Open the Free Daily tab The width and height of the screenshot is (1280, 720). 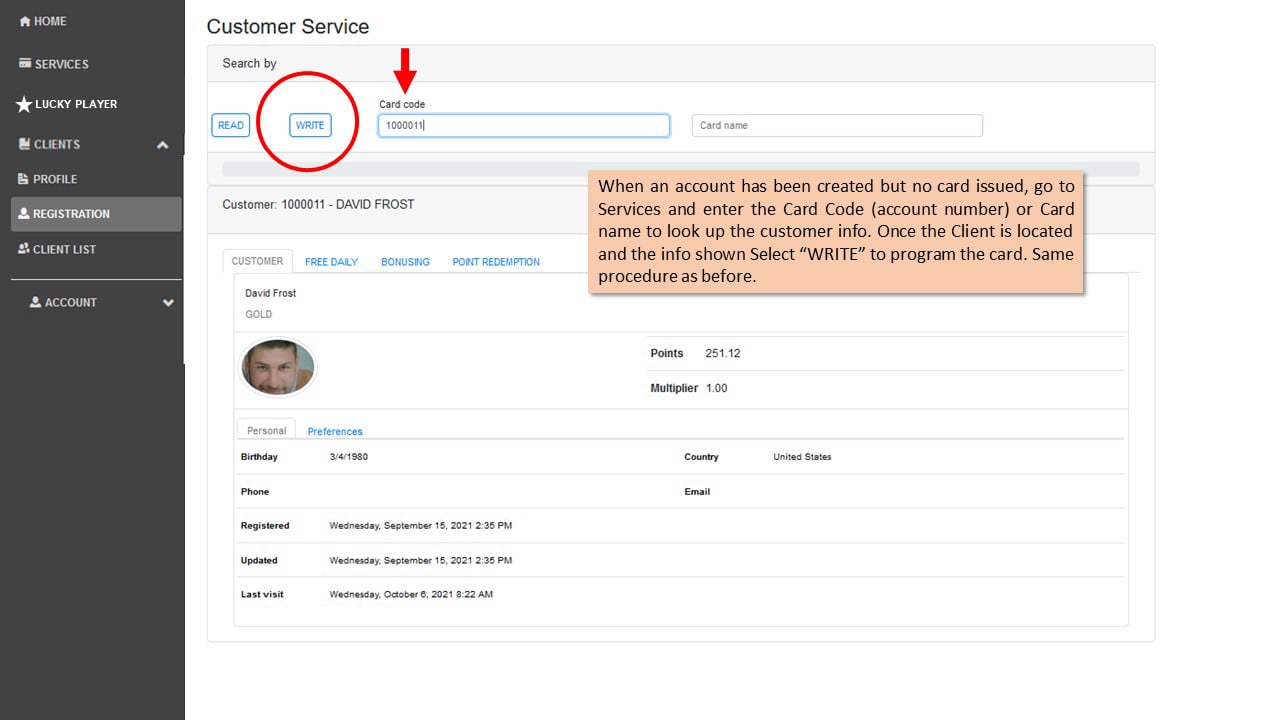(x=331, y=262)
